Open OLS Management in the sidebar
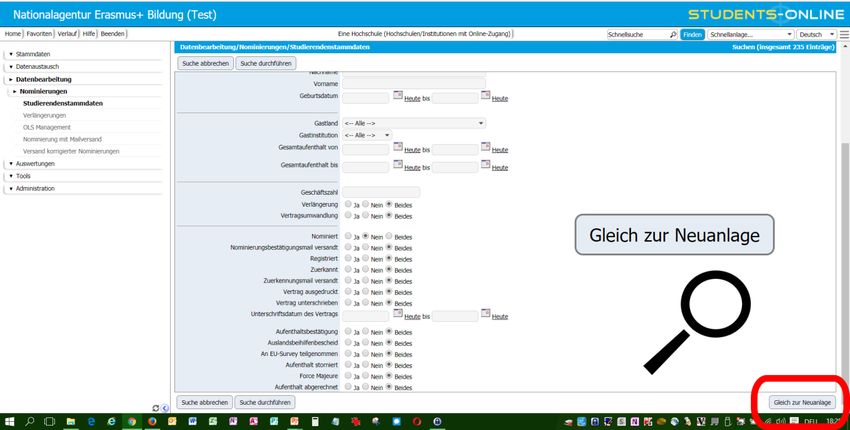This screenshot has height=430, width=850. tap(46, 127)
